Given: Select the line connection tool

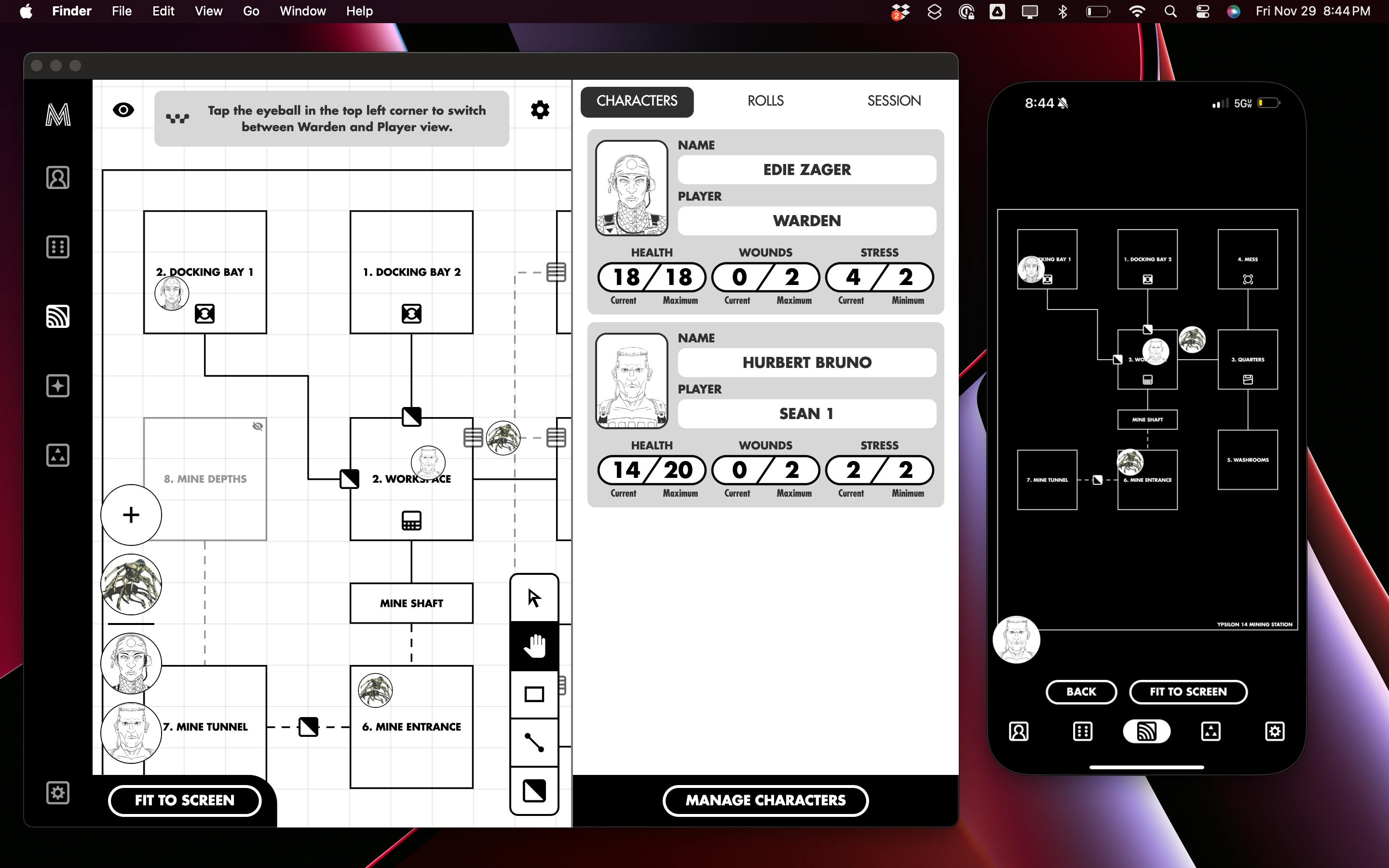Looking at the screenshot, I should 534,742.
